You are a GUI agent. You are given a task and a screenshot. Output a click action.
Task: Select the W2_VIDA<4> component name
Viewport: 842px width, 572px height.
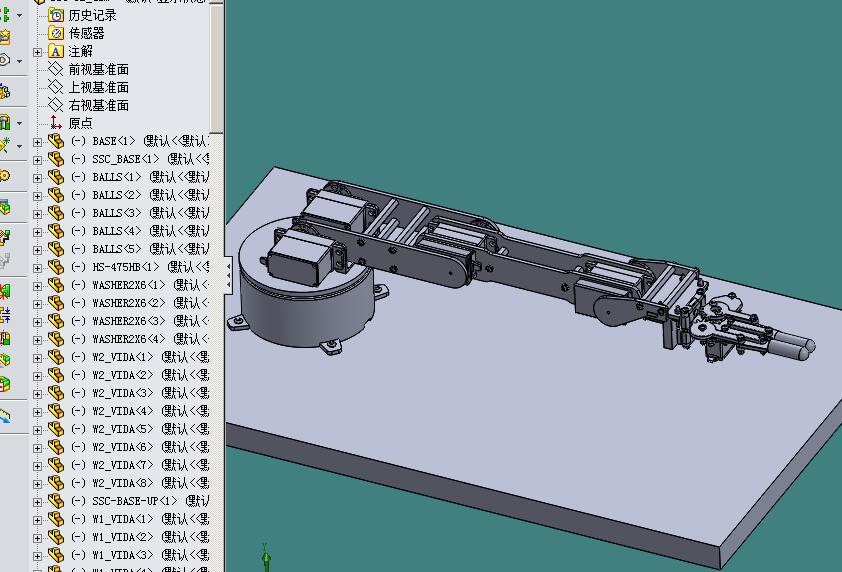[122, 411]
